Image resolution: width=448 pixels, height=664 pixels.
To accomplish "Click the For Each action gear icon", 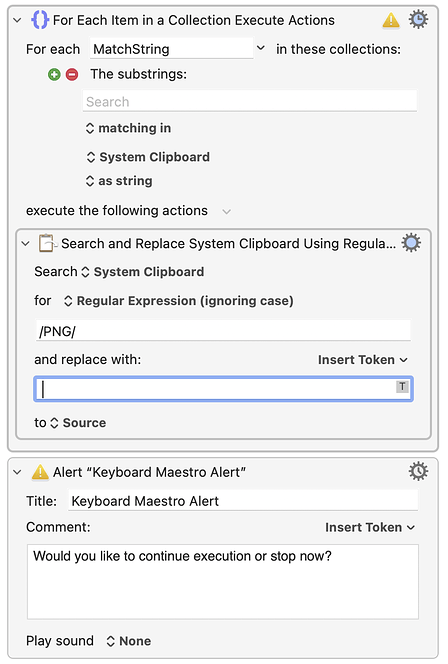I will click(418, 20).
